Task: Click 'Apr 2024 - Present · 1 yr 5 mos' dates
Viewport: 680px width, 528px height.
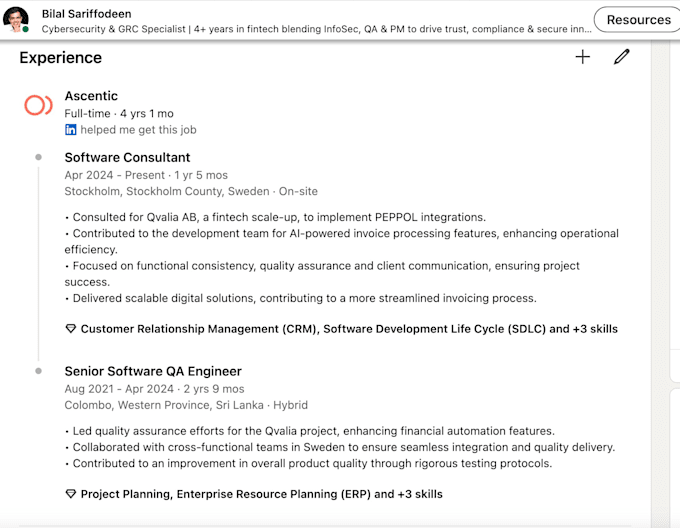Action: [146, 175]
